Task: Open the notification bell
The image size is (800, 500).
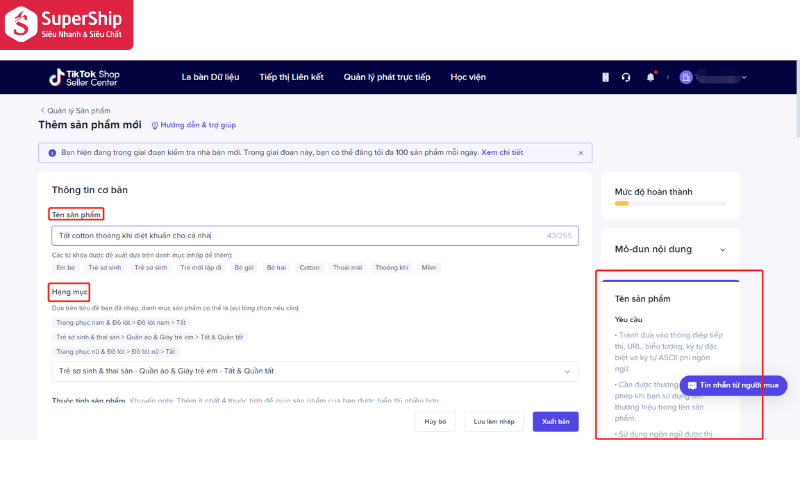Action: (651, 77)
